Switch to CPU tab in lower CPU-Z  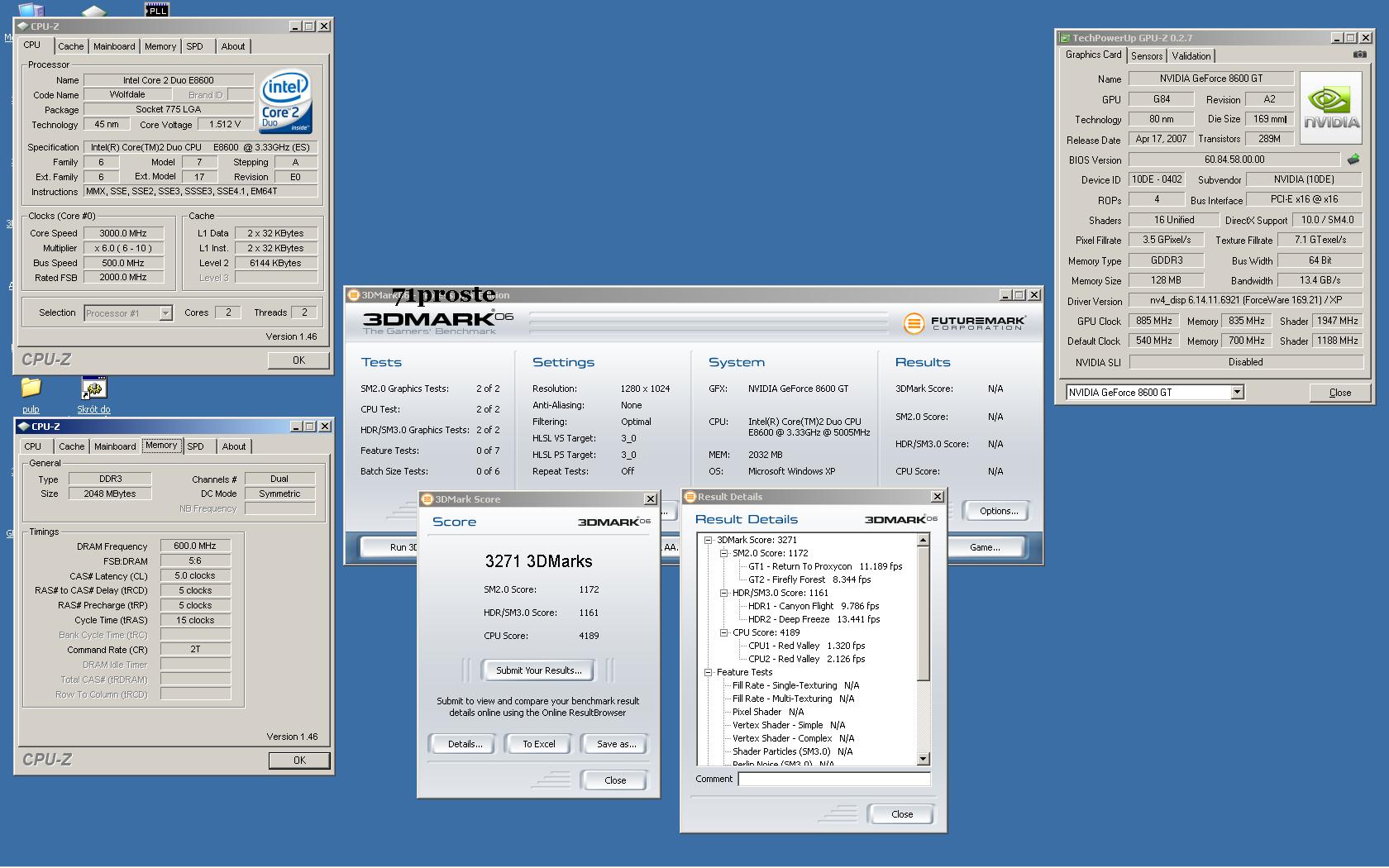click(x=33, y=446)
